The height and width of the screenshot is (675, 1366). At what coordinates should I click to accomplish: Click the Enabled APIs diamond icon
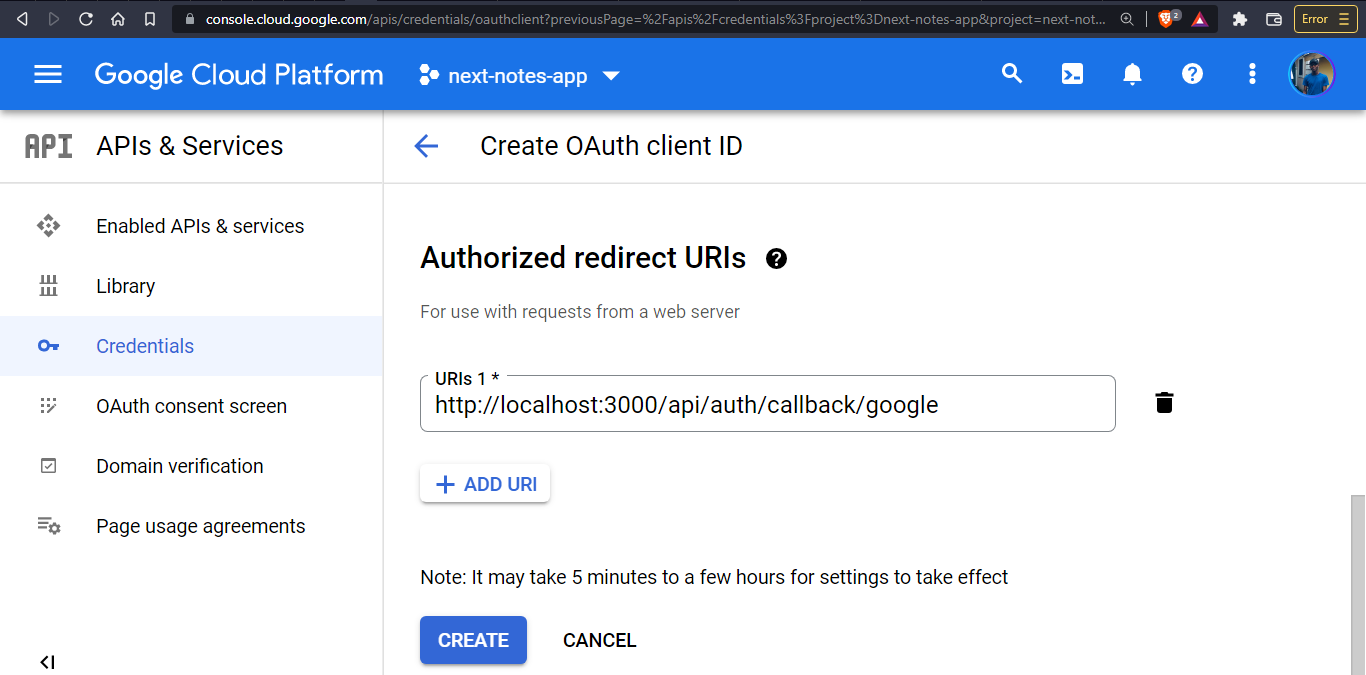coord(48,226)
